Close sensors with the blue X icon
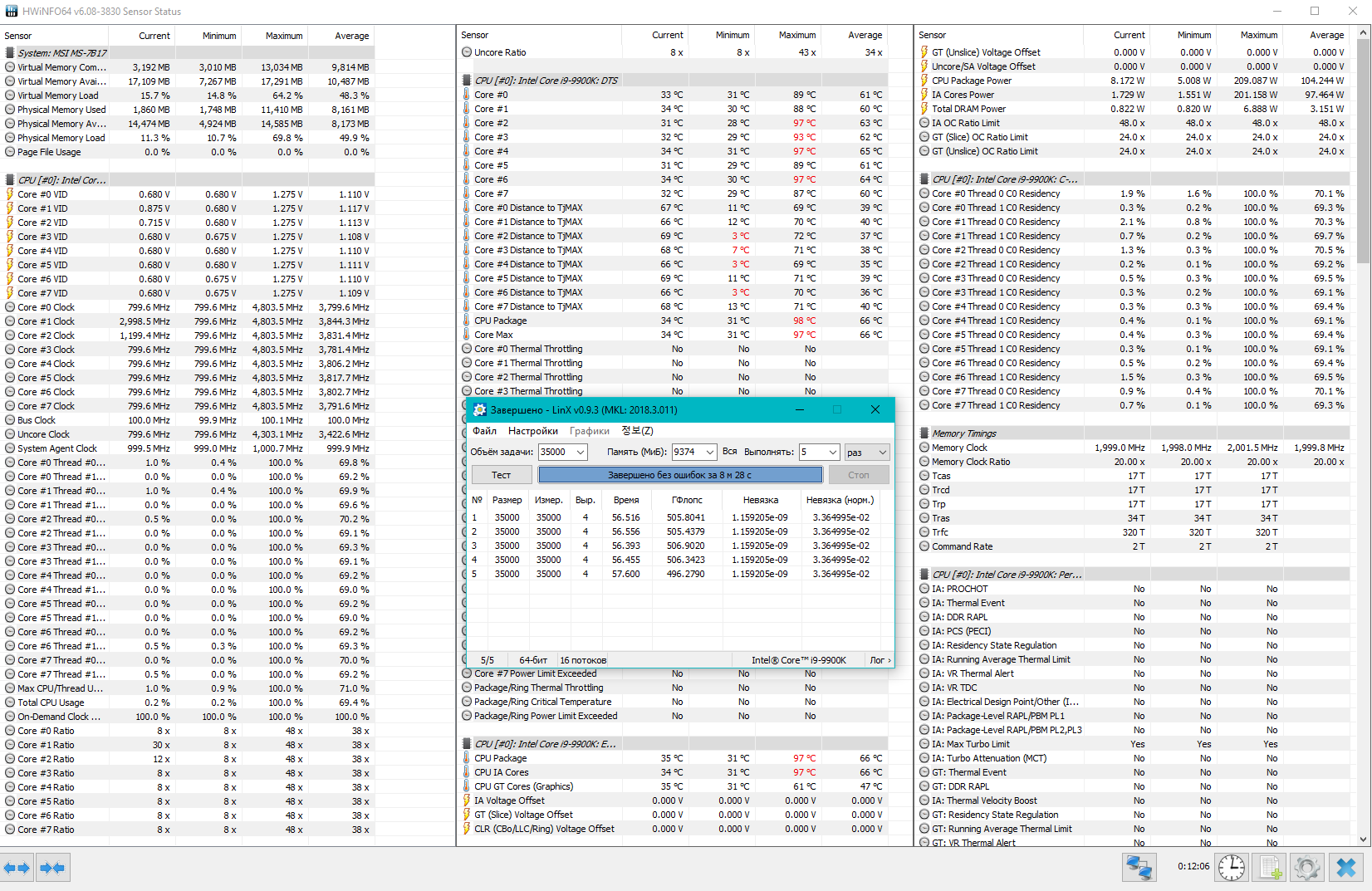 (x=1346, y=868)
